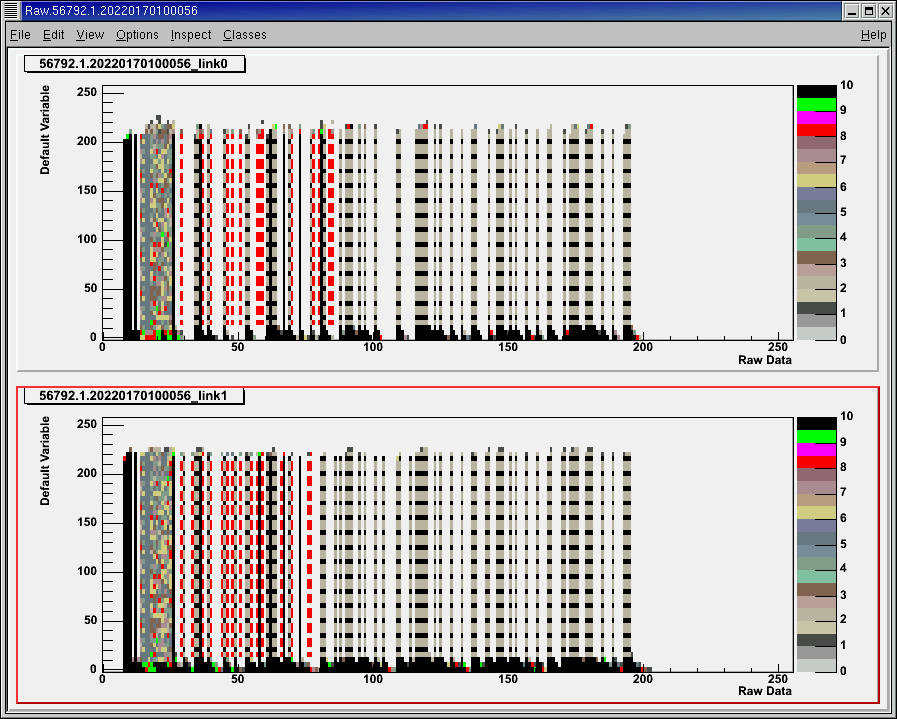Open the Edit menu
Image resolution: width=897 pixels, height=719 pixels.
click(x=53, y=34)
